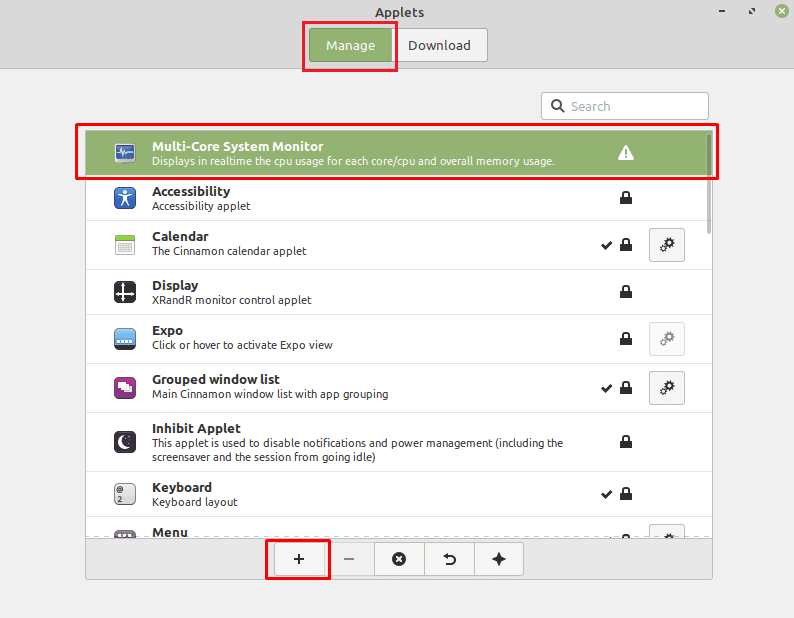This screenshot has height=618, width=794.
Task: Click 'Main Cinnamon window list with app grouping' text
Action: pos(270,394)
